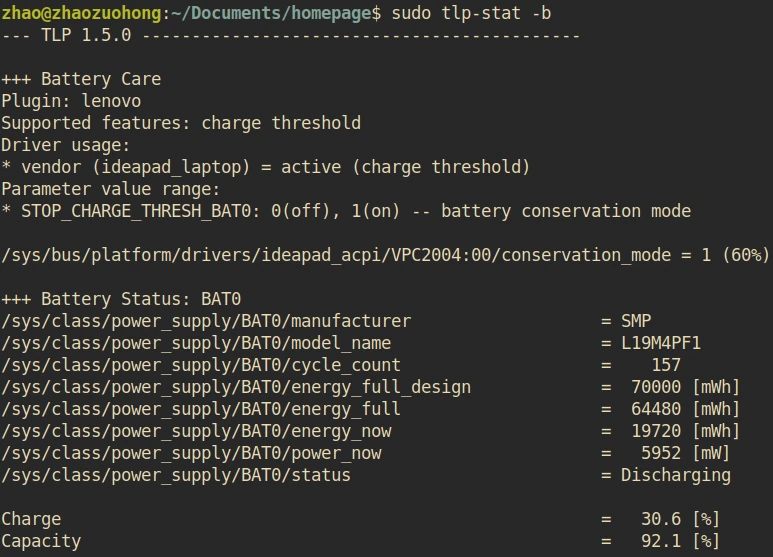
Task: Click the '1 (60%)' conservation mode value
Action: click(735, 255)
